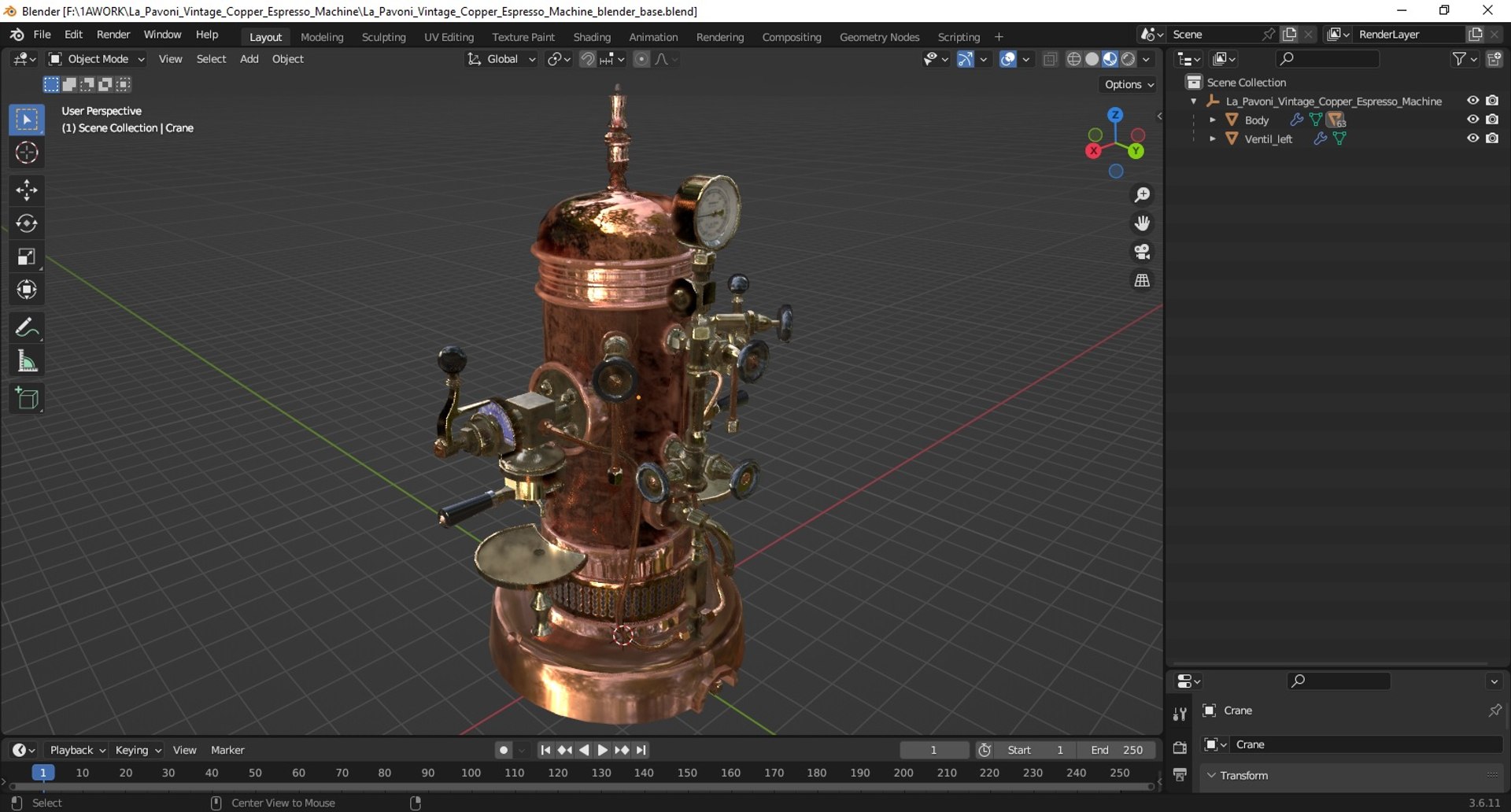Hide the La_Pavoni collection eye icon
The height and width of the screenshot is (812, 1511).
pos(1472,101)
